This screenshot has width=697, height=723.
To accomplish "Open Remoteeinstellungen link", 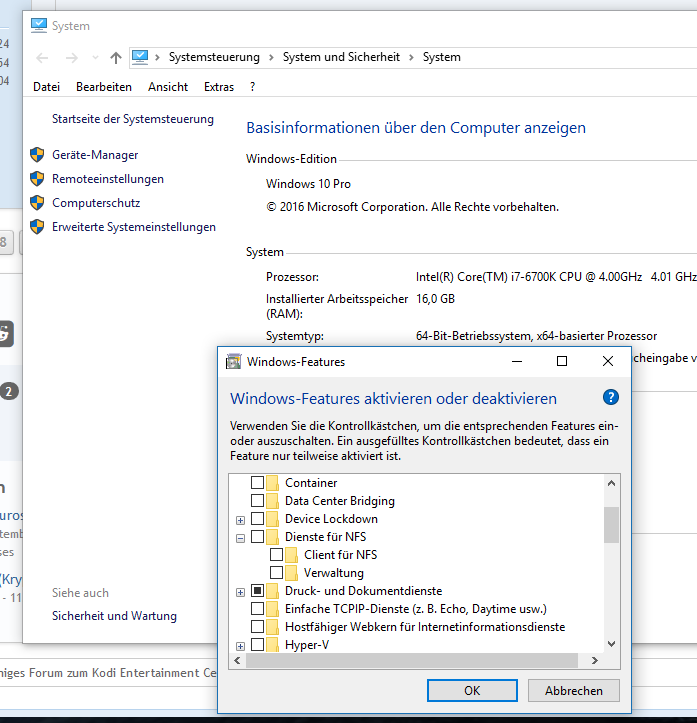I will point(108,179).
